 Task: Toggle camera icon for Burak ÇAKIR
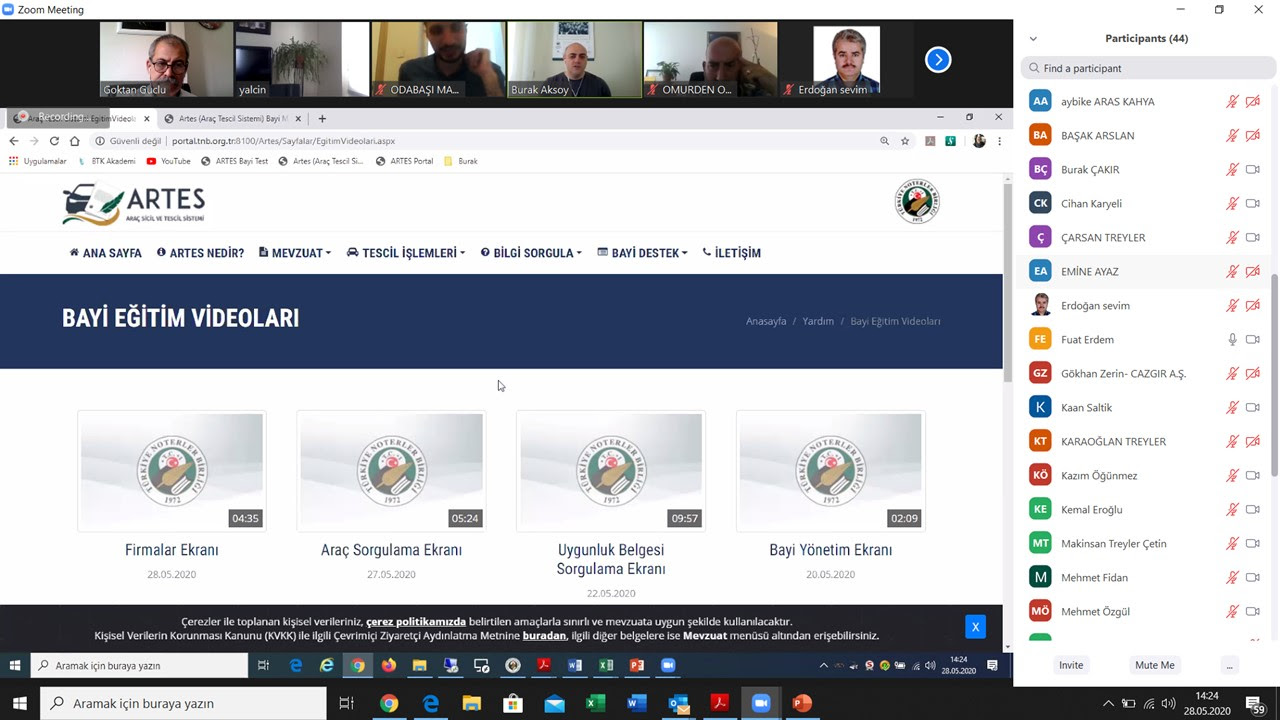coord(1252,170)
